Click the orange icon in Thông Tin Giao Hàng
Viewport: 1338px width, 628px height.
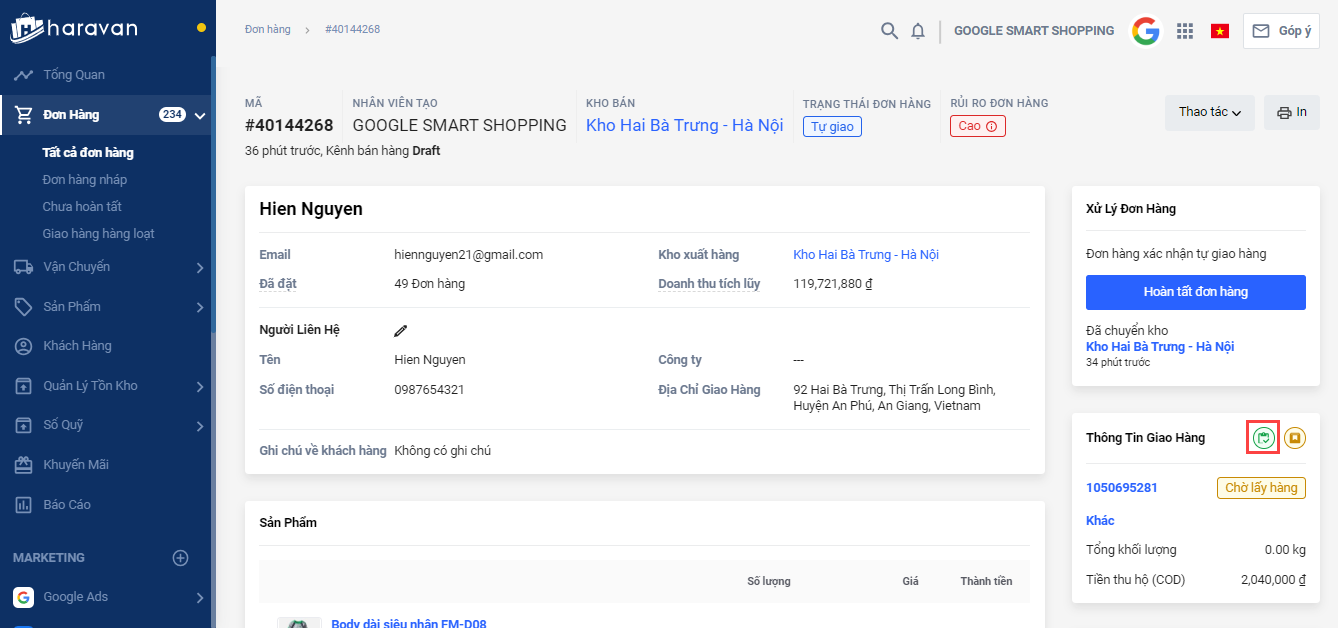(x=1295, y=437)
